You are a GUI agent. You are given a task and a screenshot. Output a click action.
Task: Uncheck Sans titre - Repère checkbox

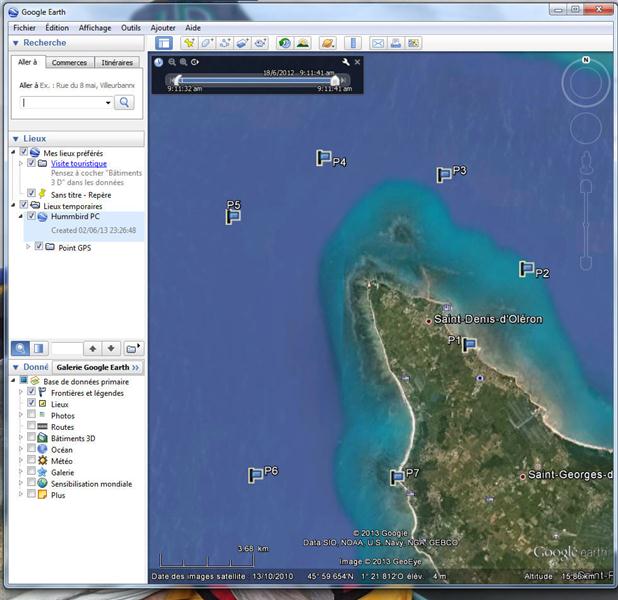[31, 193]
